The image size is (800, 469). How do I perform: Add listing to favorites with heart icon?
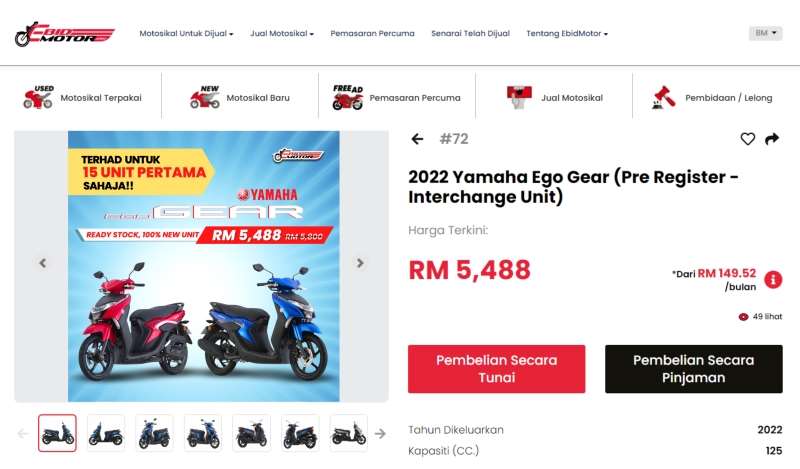pyautogui.click(x=747, y=139)
